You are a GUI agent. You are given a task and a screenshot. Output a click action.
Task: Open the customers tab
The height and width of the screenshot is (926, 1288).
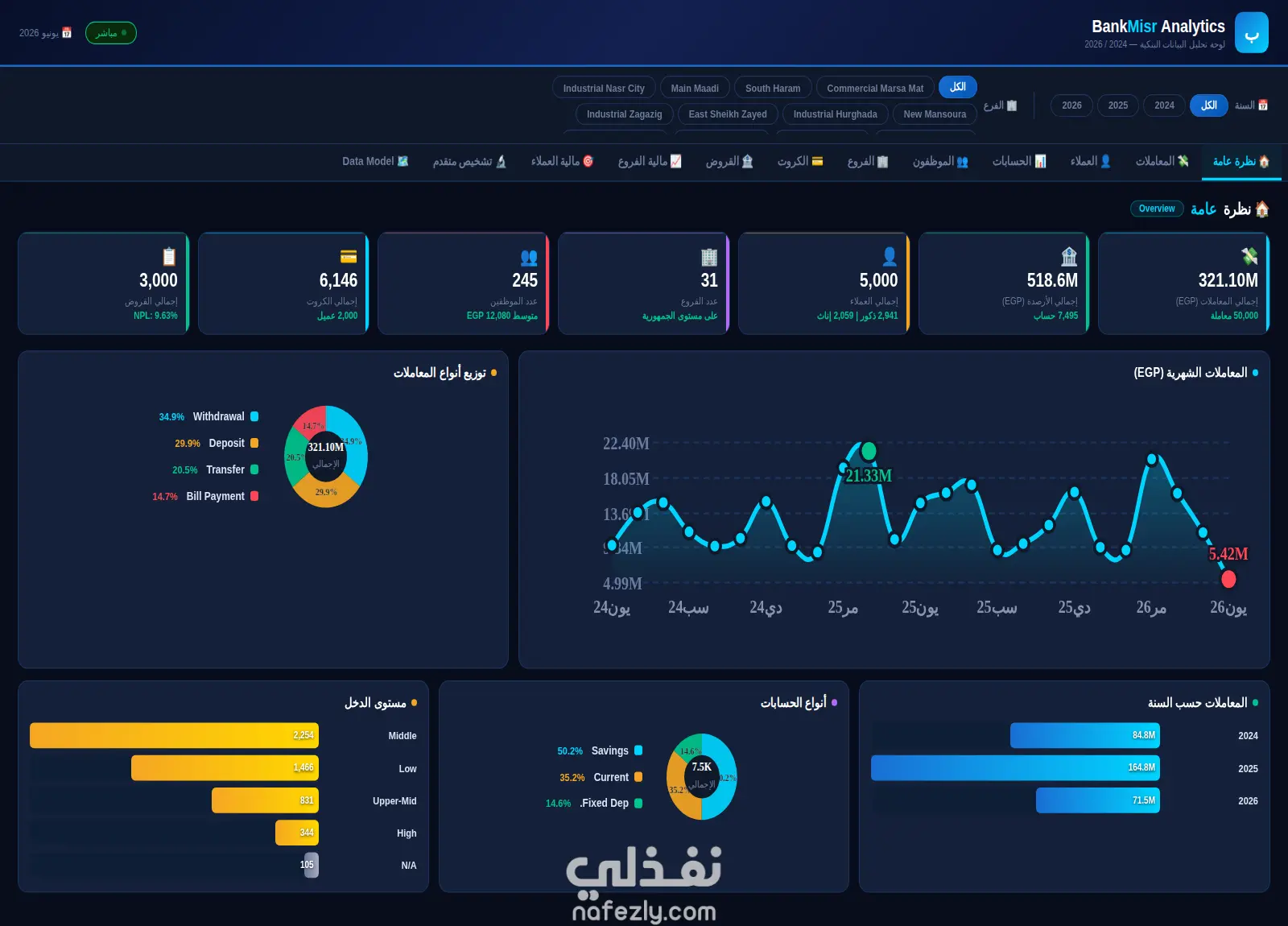pyautogui.click(x=1091, y=162)
